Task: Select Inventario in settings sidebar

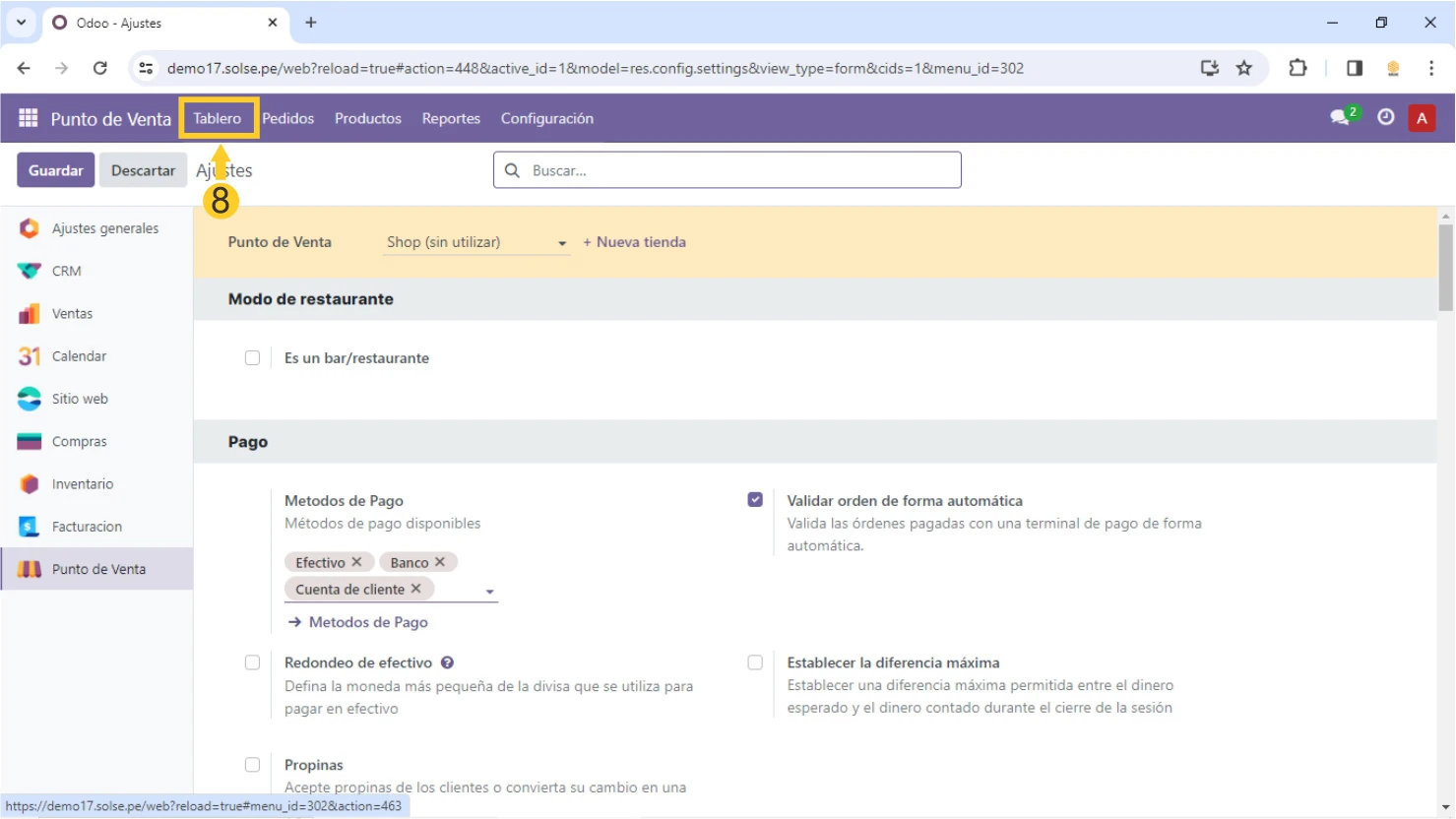Action: (x=82, y=484)
